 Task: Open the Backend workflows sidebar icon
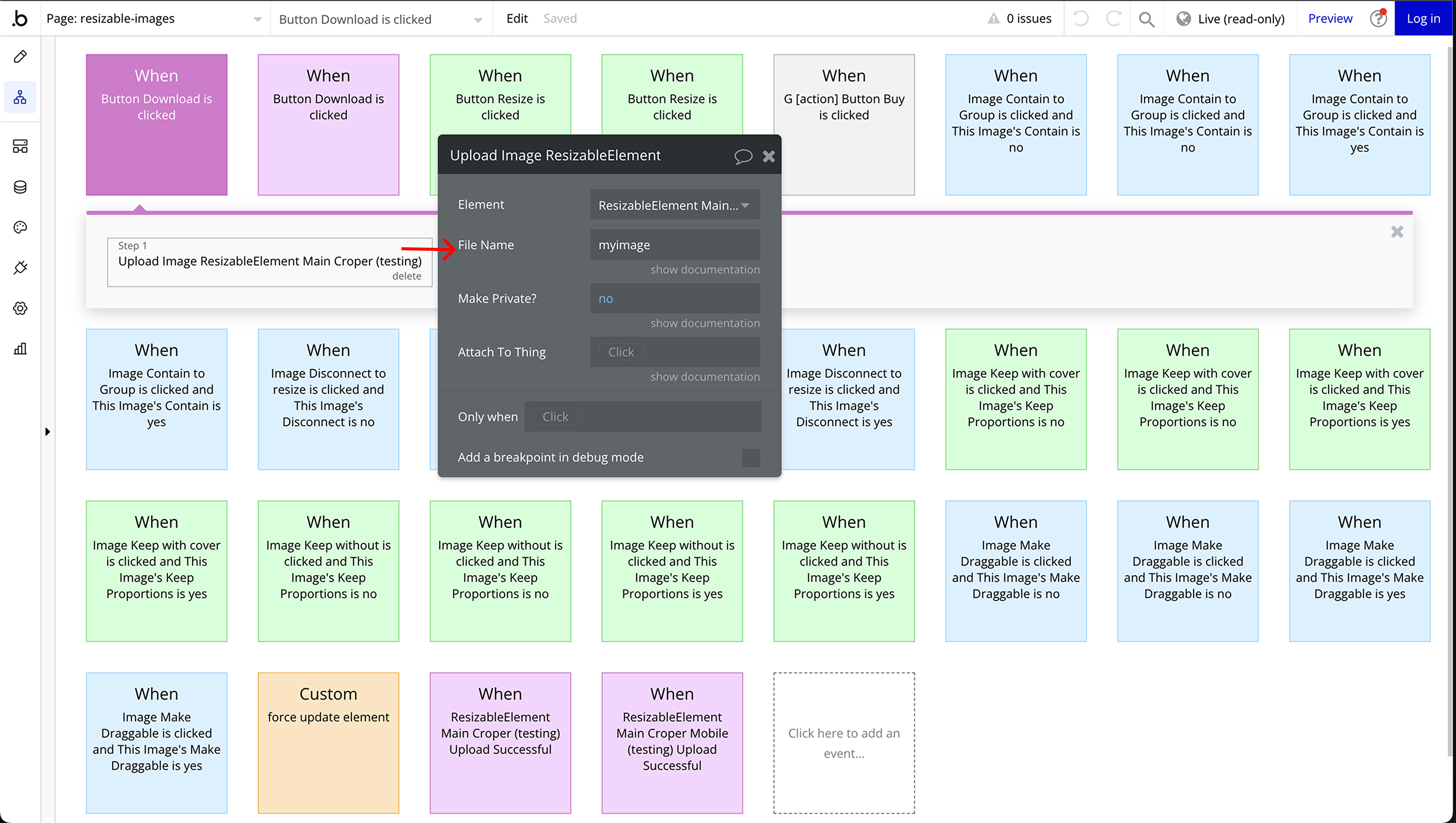(20, 146)
